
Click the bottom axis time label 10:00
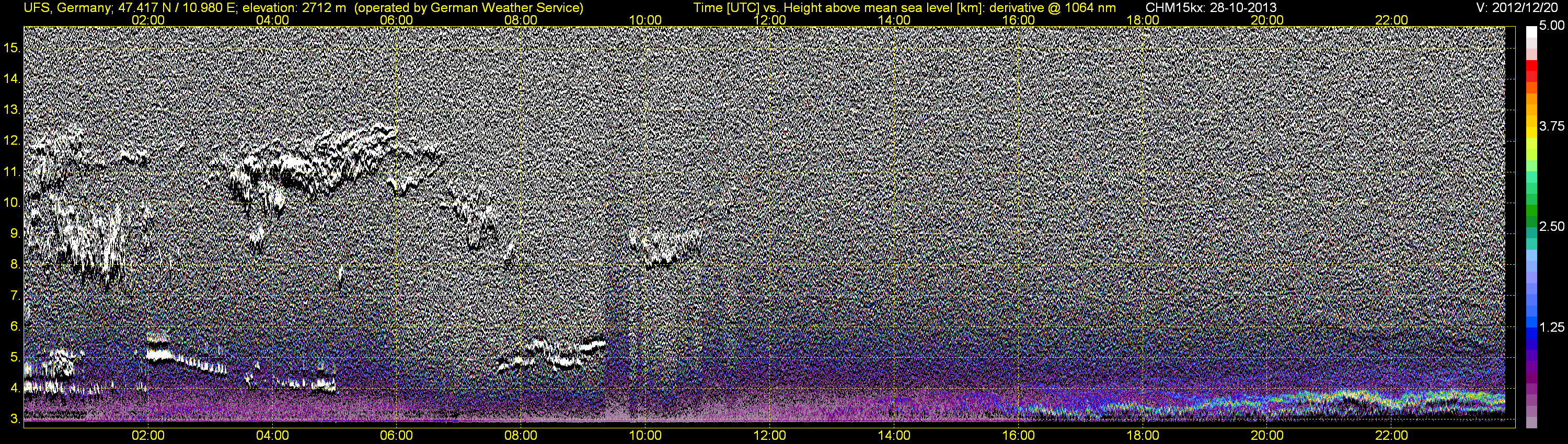[x=645, y=436]
